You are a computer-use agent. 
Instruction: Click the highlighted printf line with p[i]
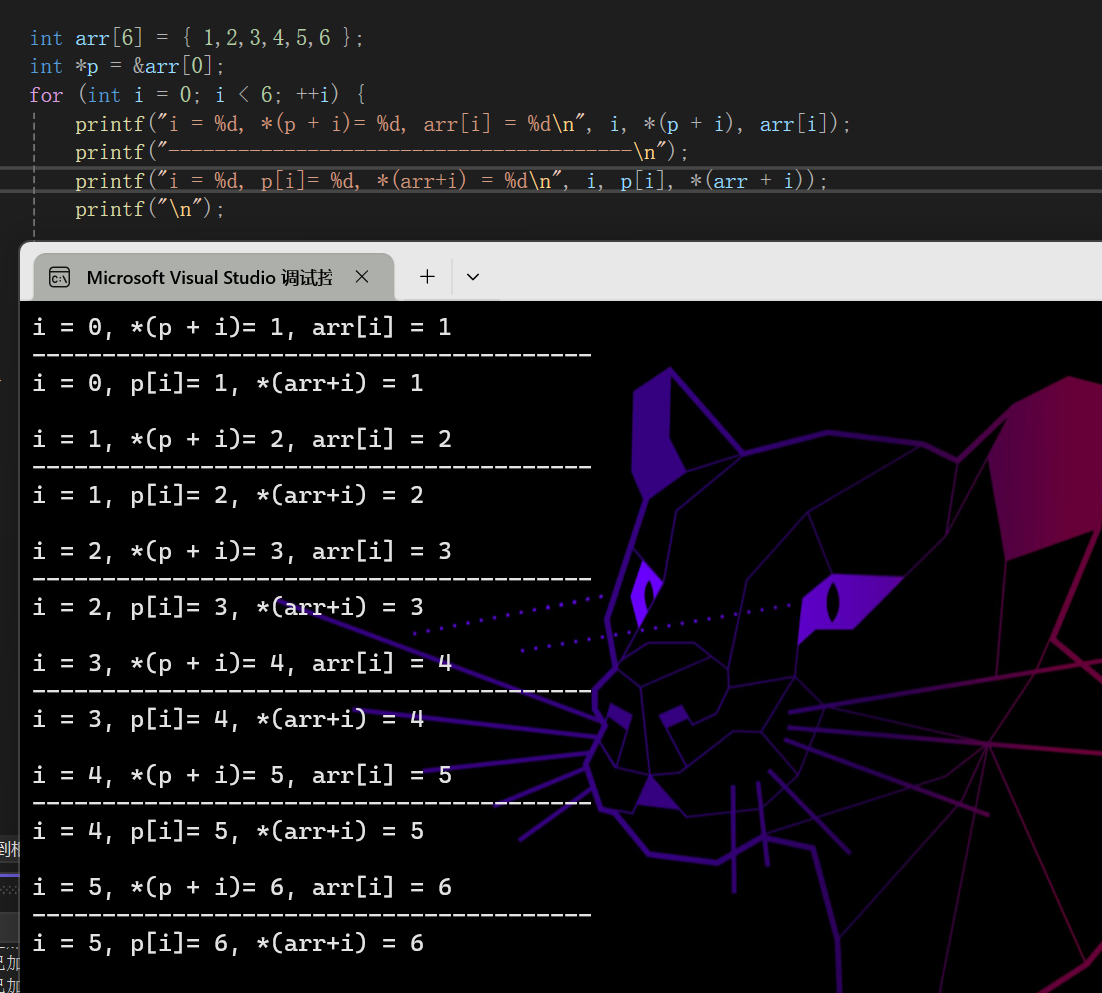point(452,181)
